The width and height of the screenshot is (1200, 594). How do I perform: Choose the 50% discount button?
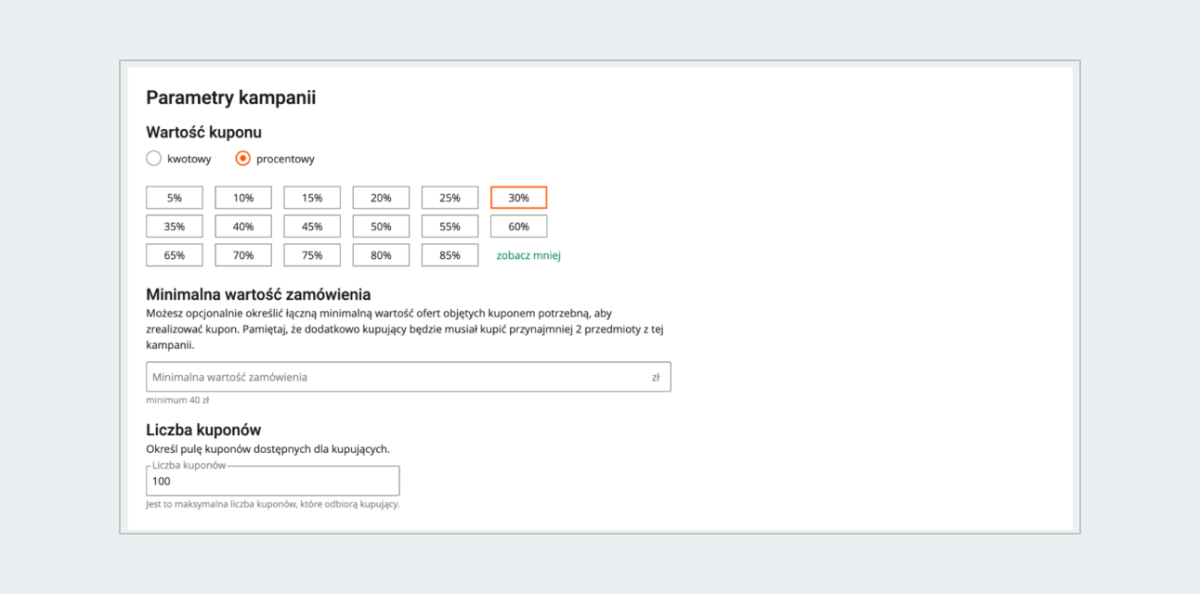click(x=381, y=226)
